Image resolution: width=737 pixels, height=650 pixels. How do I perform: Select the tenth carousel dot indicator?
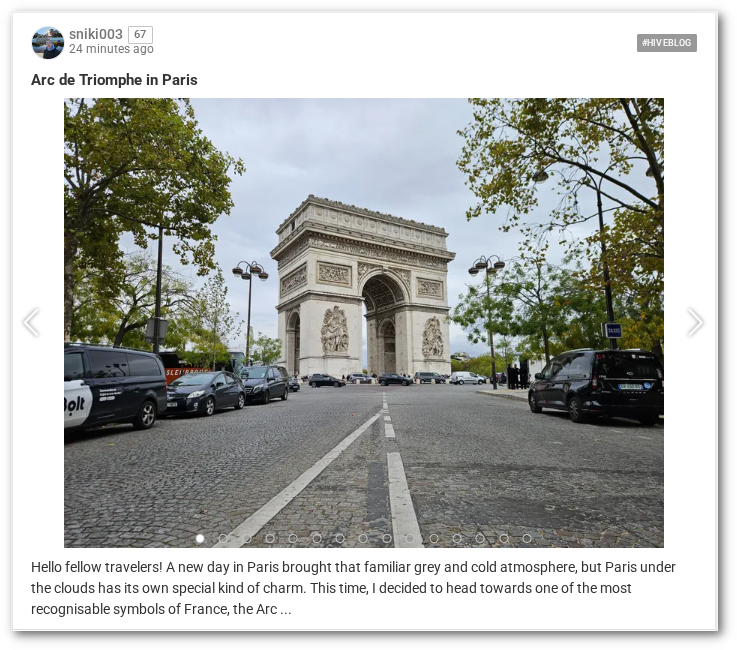coord(410,539)
